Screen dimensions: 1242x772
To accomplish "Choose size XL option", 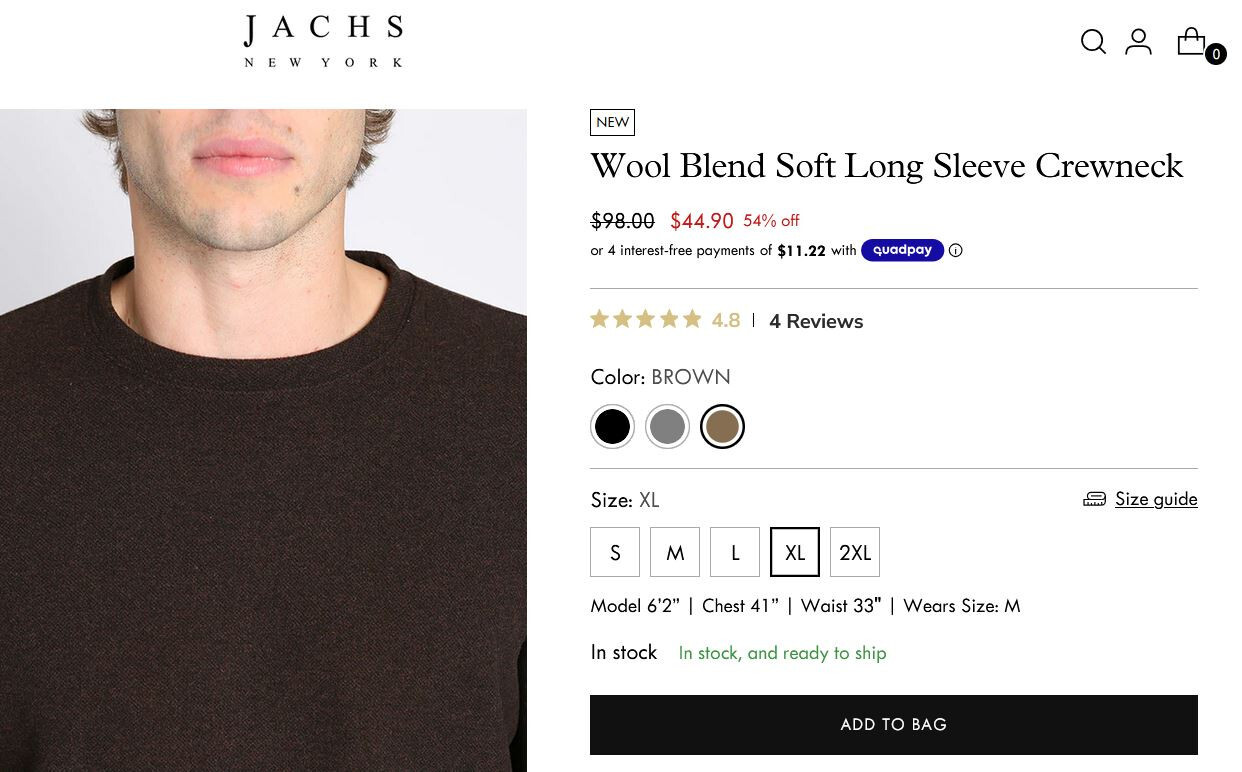I will pyautogui.click(x=795, y=552).
